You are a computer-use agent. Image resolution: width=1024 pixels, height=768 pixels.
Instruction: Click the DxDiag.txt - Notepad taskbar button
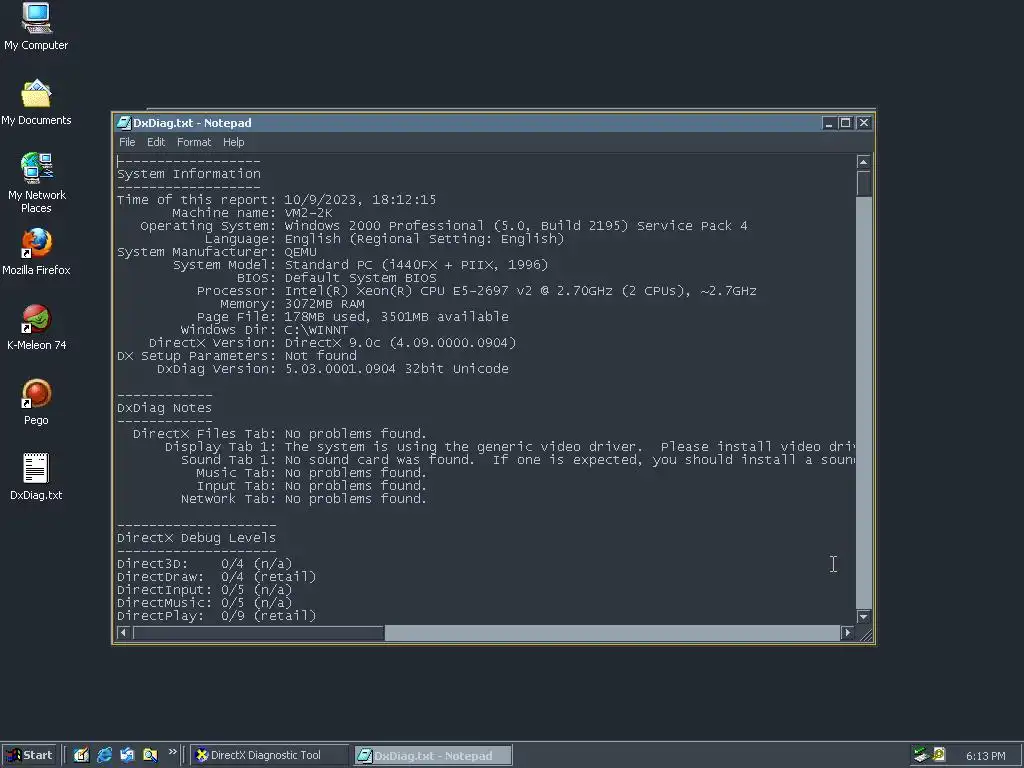coord(433,756)
